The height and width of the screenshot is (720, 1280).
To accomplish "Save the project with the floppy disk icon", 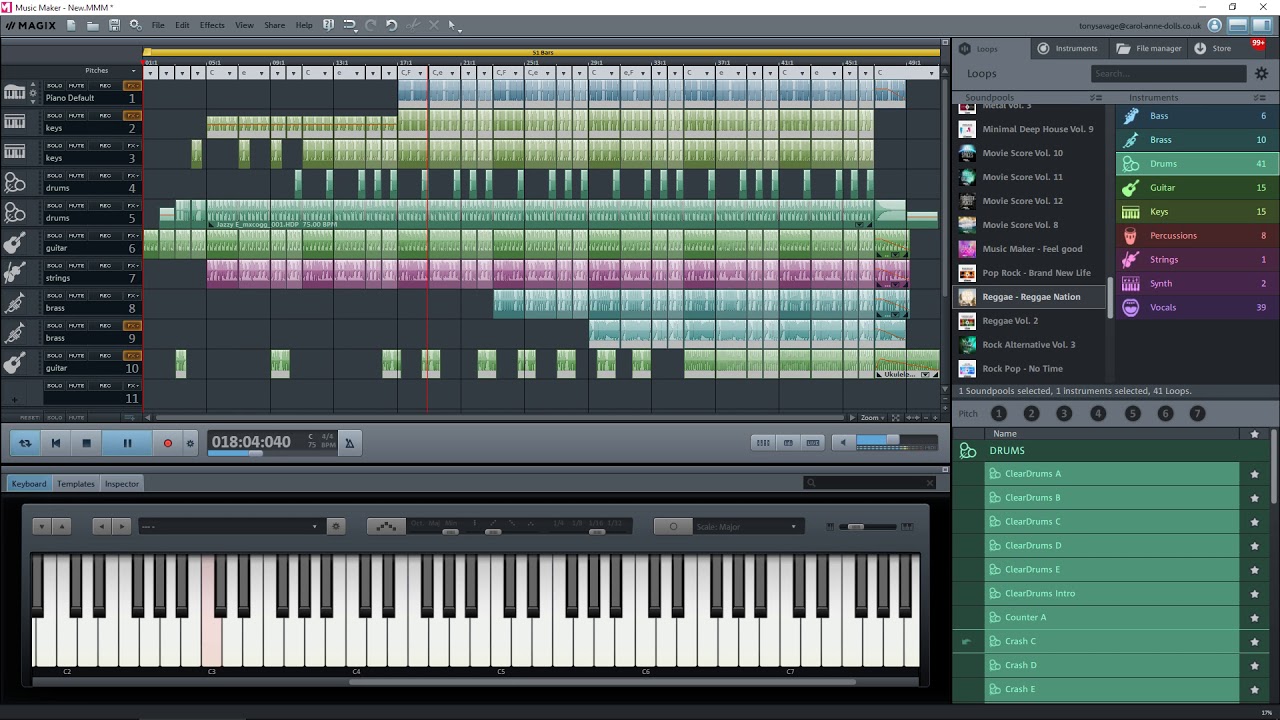I will 114,25.
